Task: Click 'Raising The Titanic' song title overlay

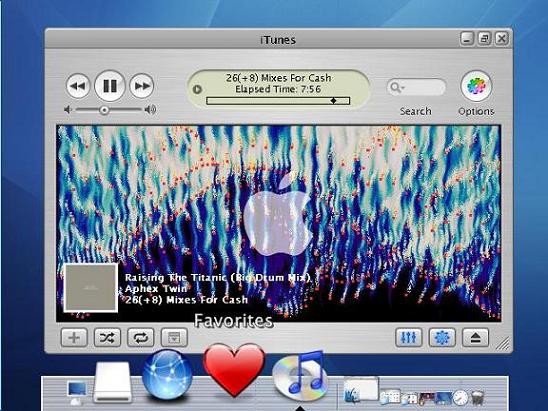Action: coord(217,277)
